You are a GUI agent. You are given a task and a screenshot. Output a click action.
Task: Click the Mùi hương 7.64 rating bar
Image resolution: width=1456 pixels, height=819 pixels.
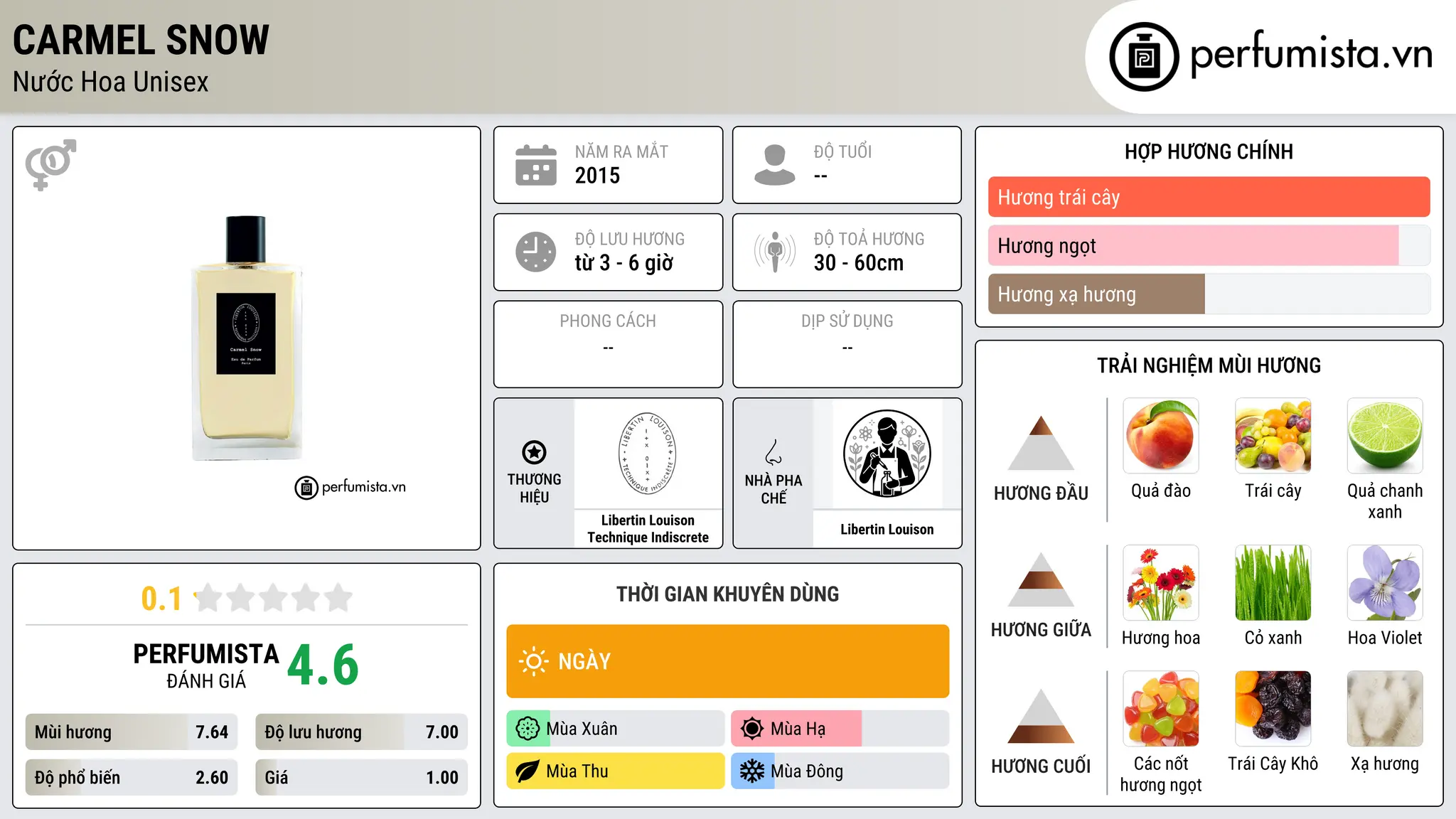coord(132,732)
